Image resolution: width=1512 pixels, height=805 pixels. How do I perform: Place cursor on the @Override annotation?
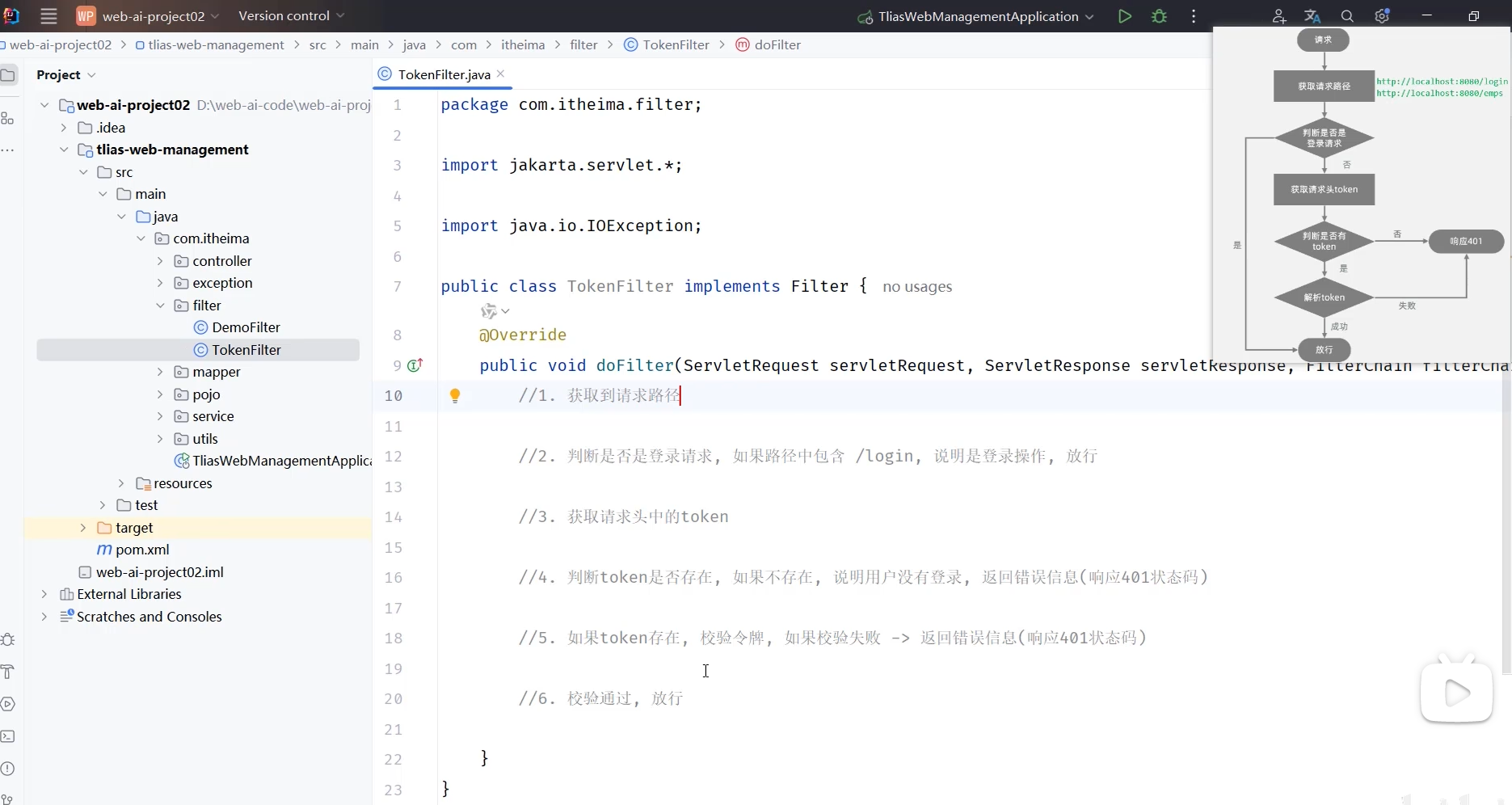[523, 335]
